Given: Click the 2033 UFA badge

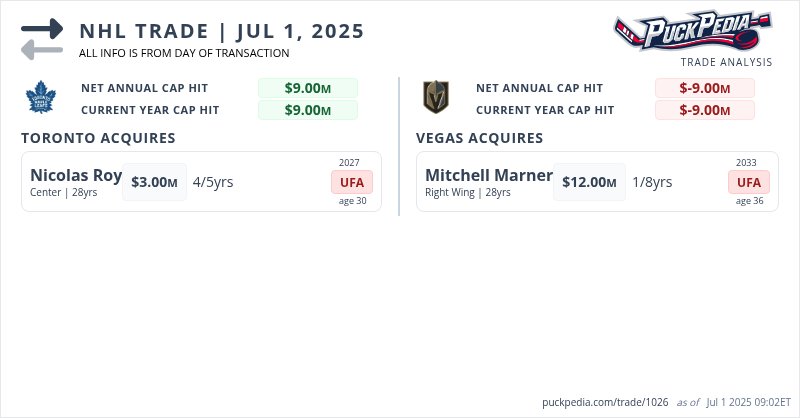Looking at the screenshot, I should (749, 182).
